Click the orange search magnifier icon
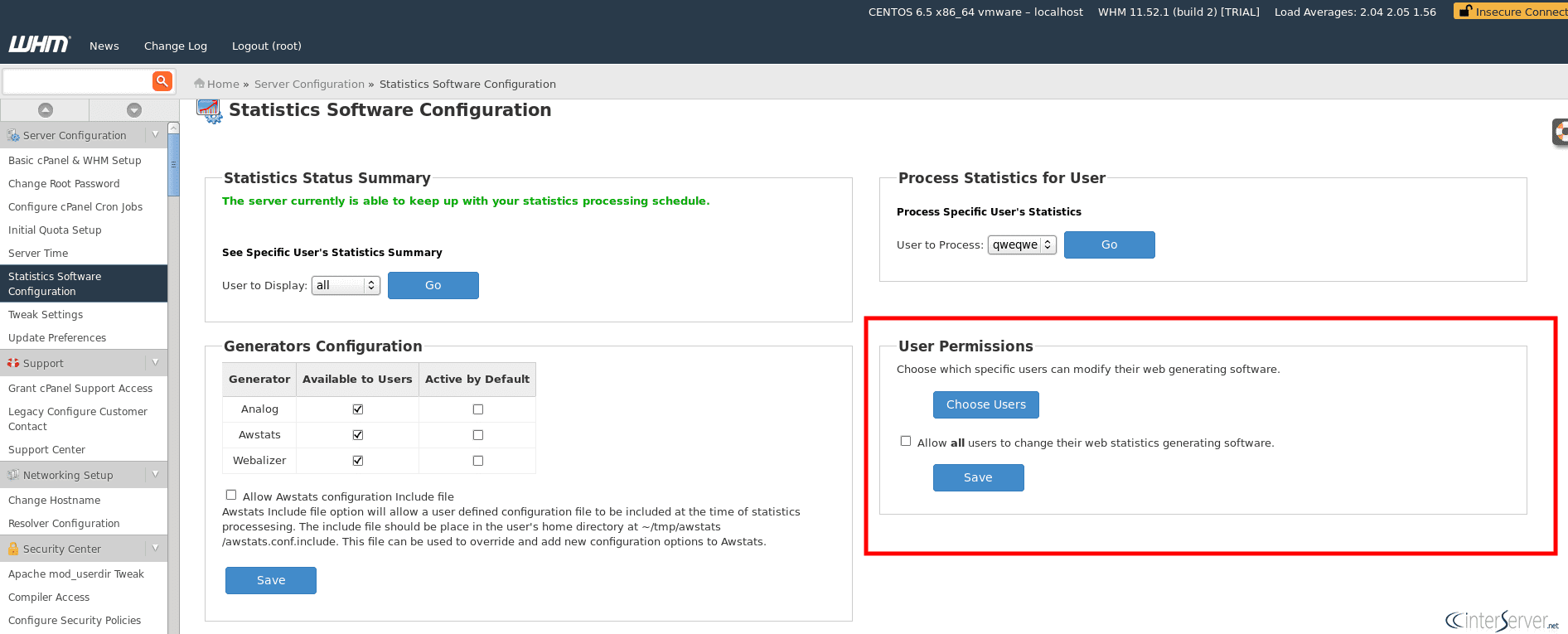 (162, 80)
